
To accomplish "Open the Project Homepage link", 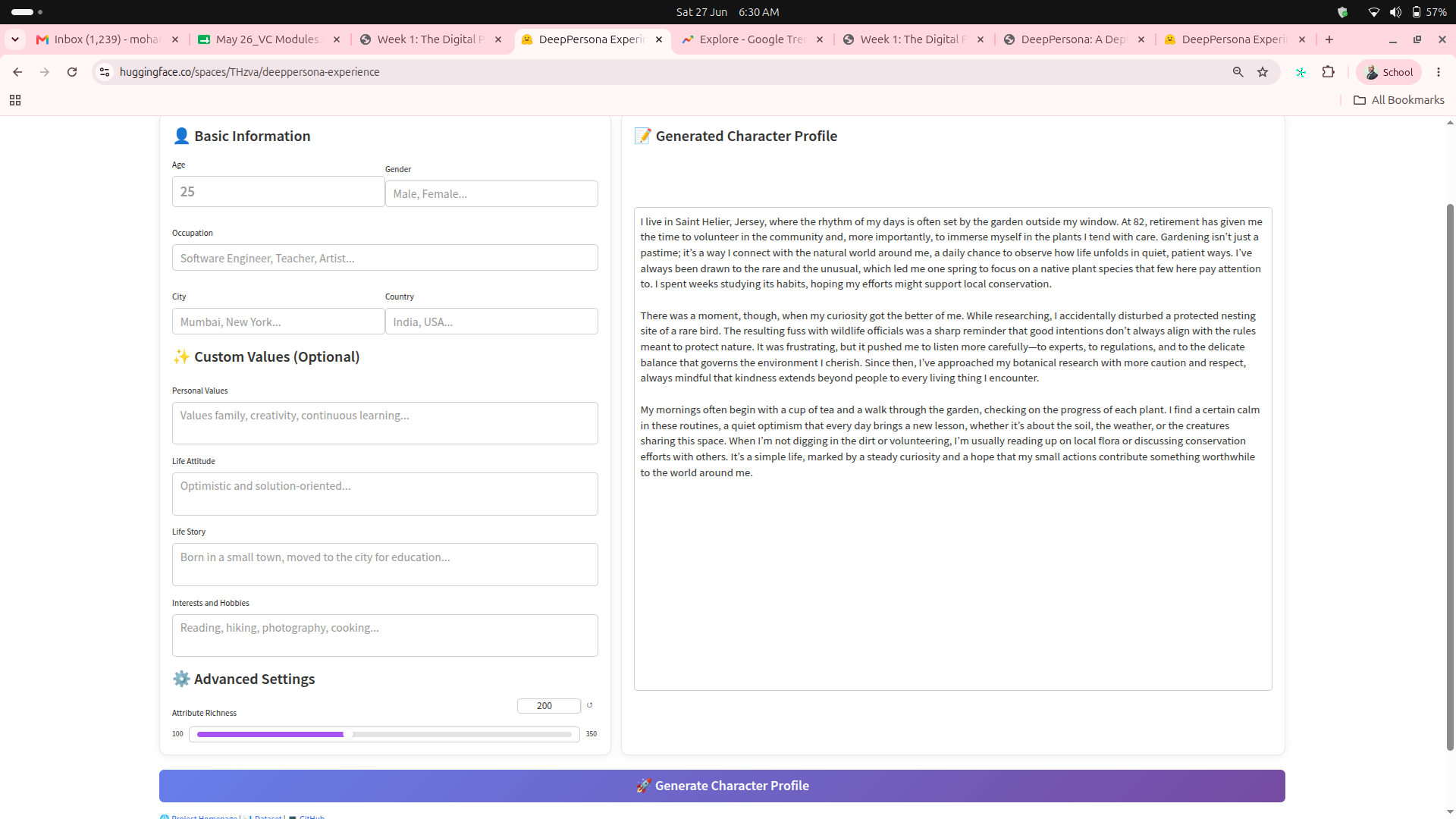I will coord(203,817).
